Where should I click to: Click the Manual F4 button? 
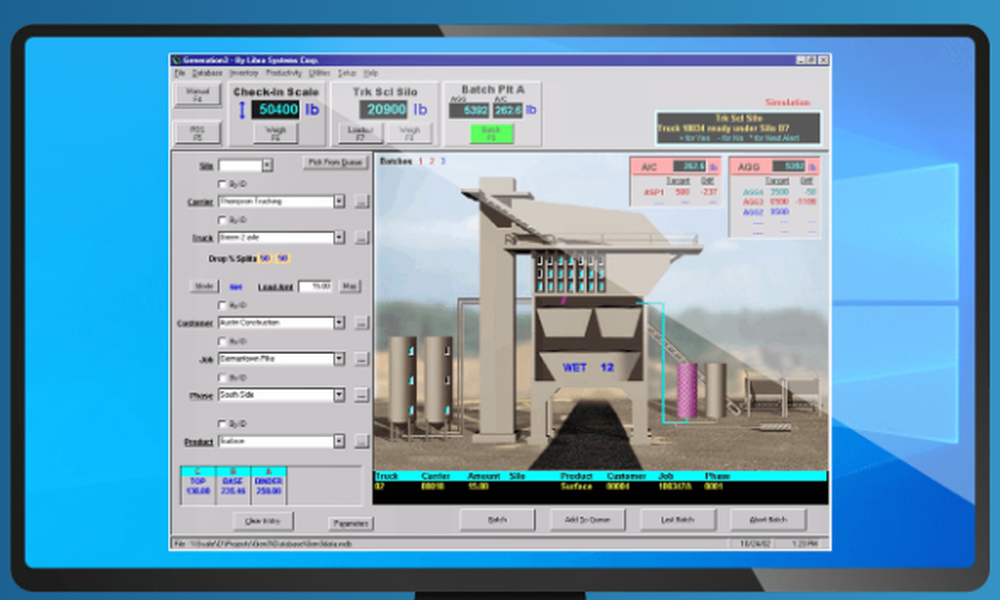click(x=198, y=95)
